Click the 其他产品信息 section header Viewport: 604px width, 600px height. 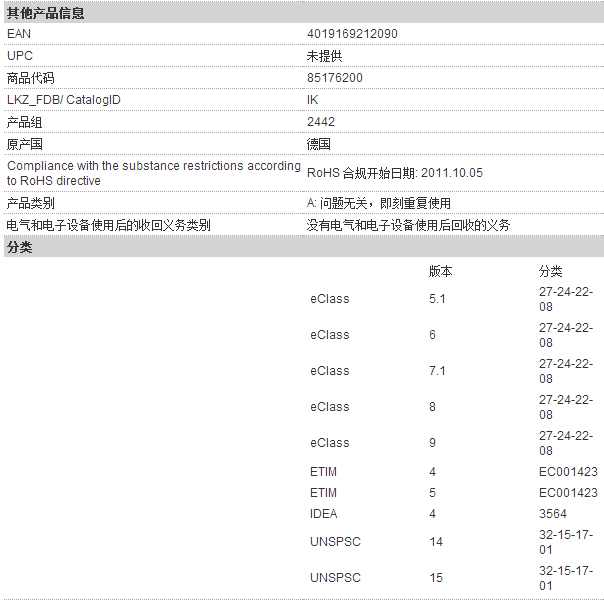(x=304, y=13)
